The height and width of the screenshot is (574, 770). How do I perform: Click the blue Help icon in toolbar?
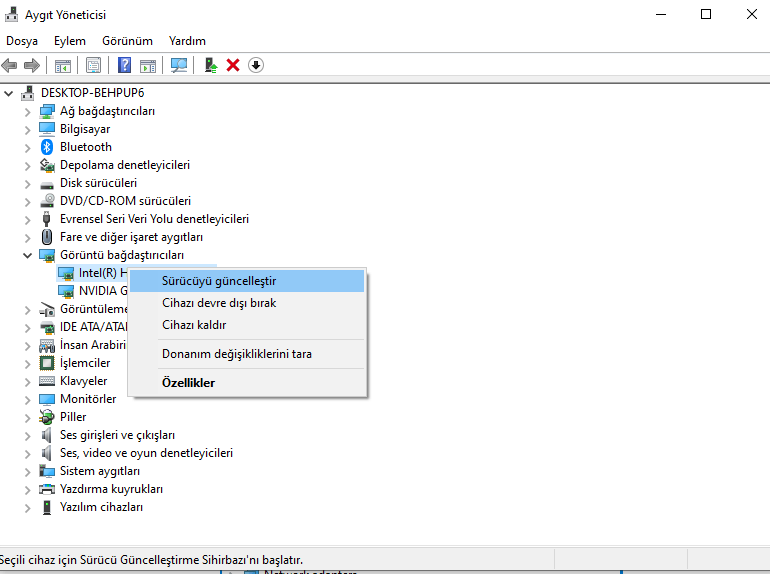coord(124,65)
